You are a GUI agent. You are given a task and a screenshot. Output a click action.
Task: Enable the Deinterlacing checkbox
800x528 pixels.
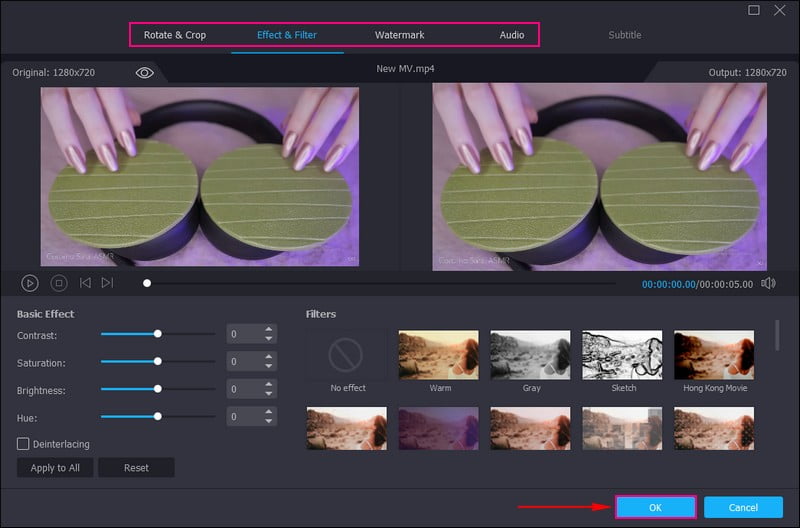coord(23,443)
